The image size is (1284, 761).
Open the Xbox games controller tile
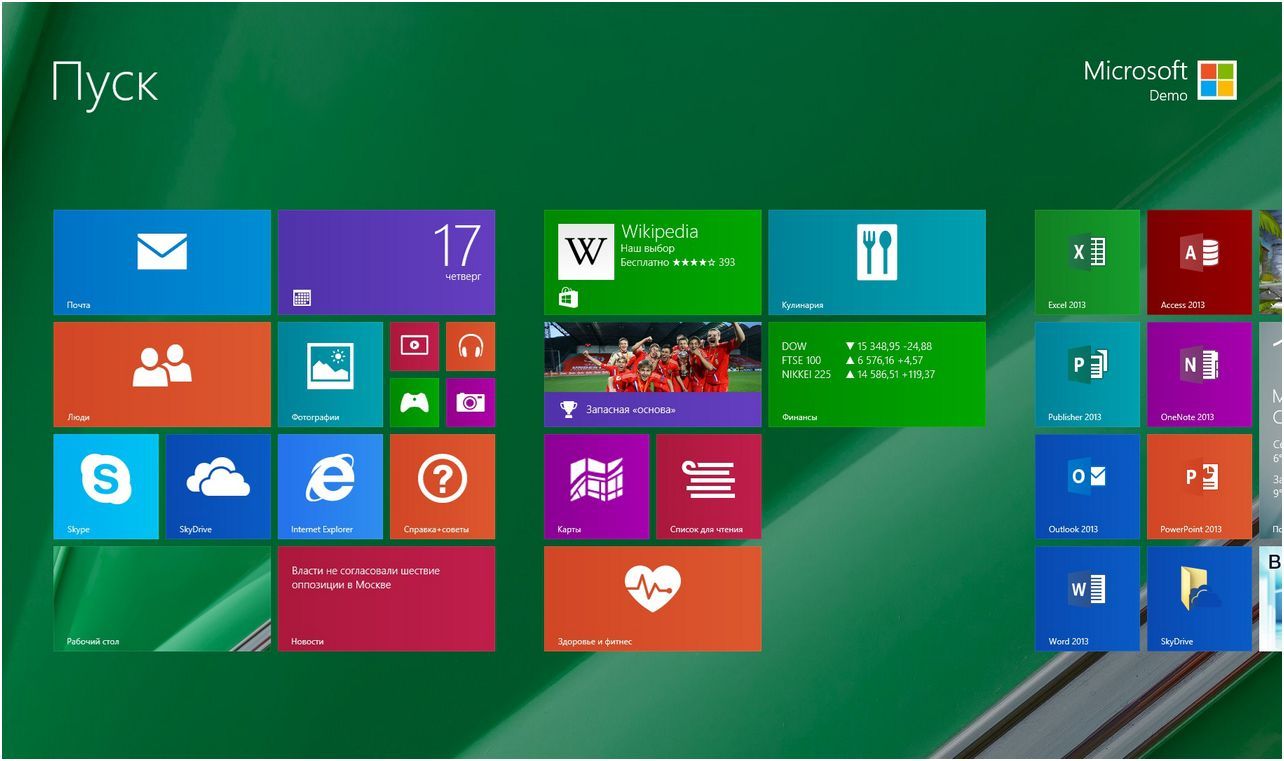pos(414,402)
